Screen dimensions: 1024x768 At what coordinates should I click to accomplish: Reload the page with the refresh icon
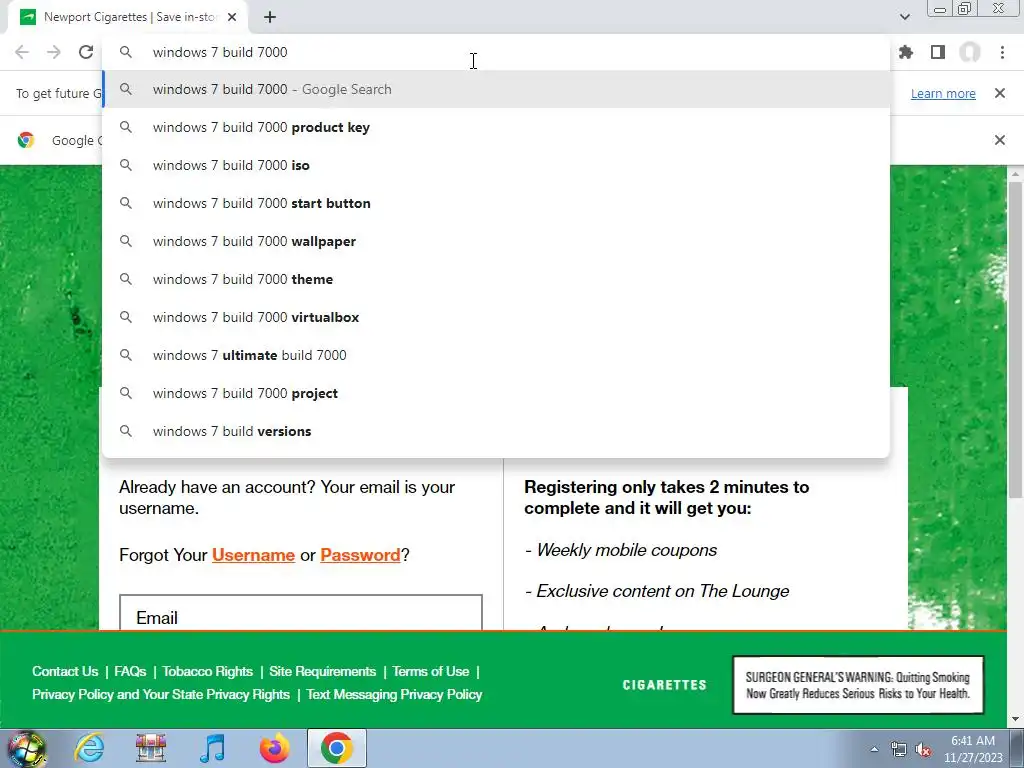point(86,52)
